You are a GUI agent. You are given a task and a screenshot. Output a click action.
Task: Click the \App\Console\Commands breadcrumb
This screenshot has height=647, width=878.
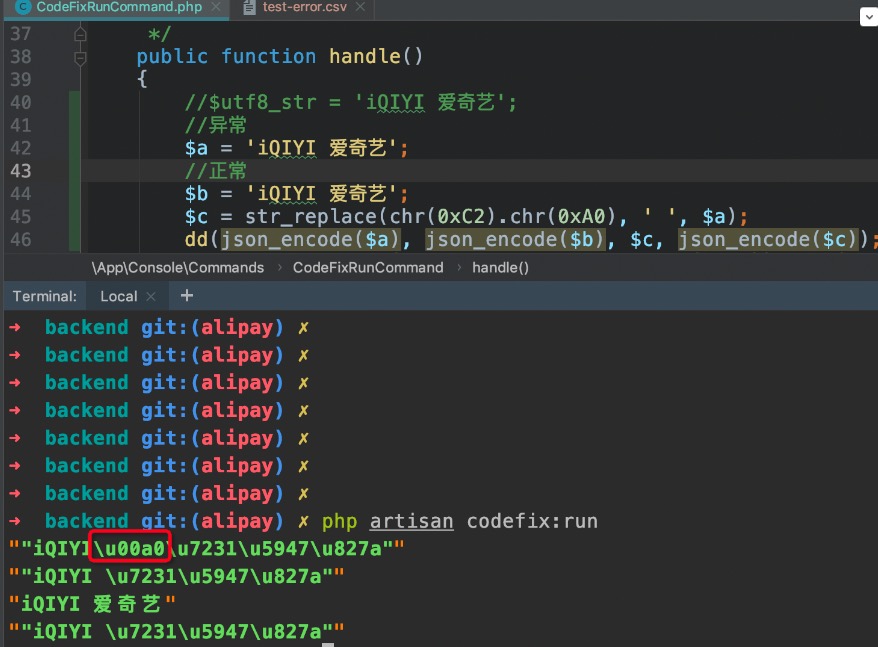click(x=178, y=268)
